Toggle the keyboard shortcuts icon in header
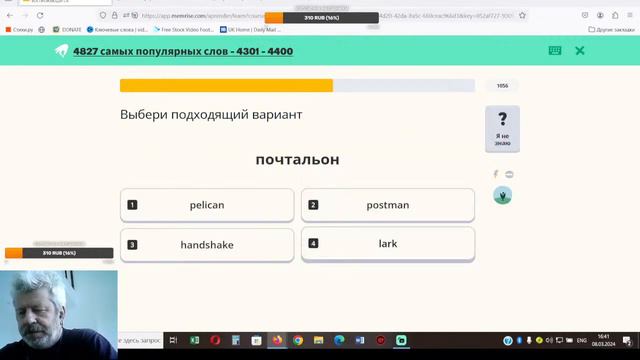Image resolution: width=640 pixels, height=360 pixels. tap(555, 51)
